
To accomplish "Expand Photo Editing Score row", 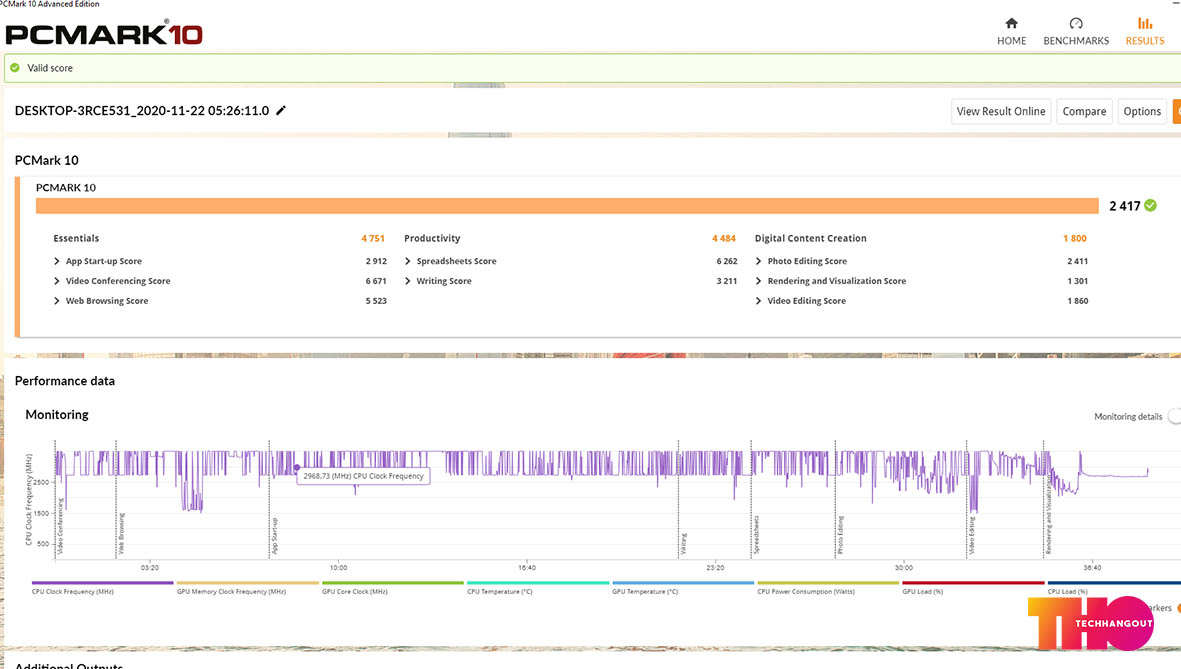I will click(758, 261).
